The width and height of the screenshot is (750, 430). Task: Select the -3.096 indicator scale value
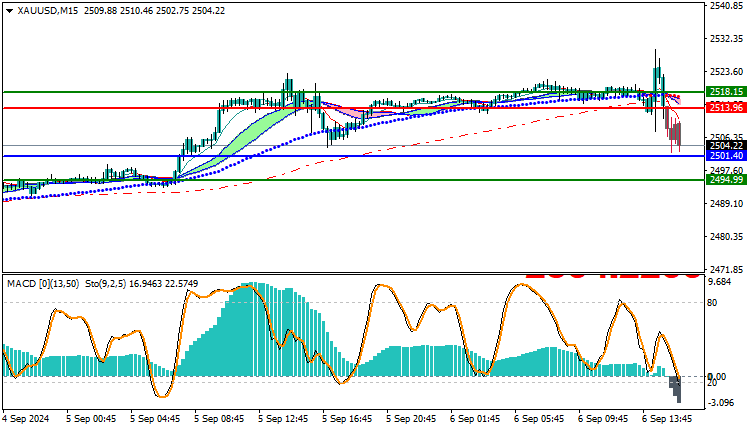pos(721,403)
